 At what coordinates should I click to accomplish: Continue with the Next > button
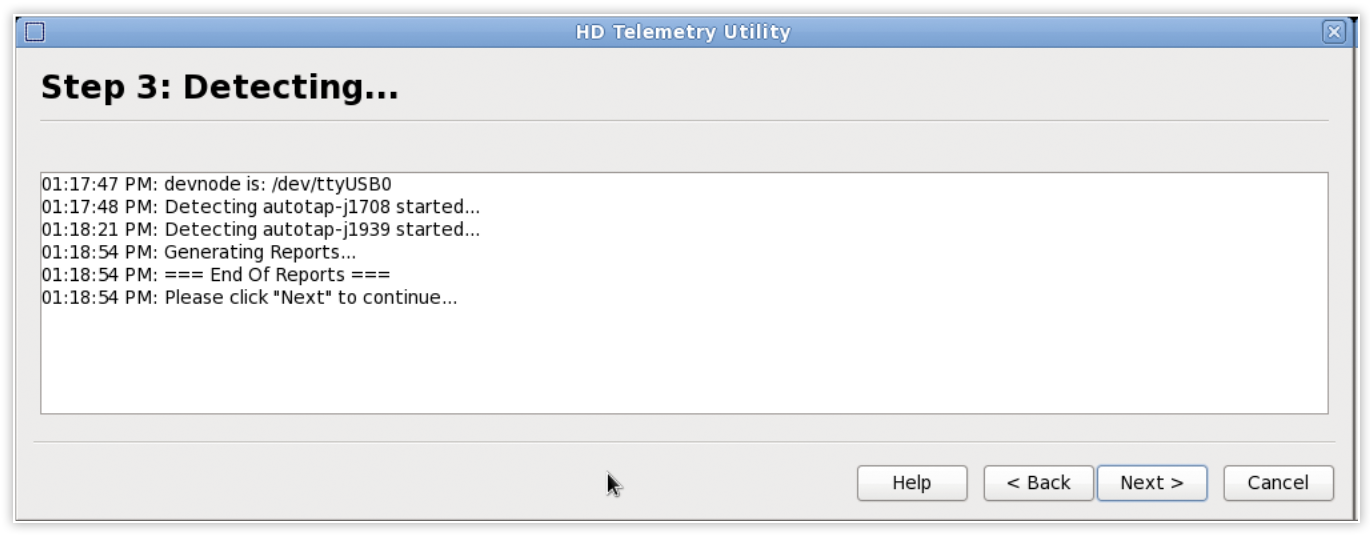[1152, 483]
